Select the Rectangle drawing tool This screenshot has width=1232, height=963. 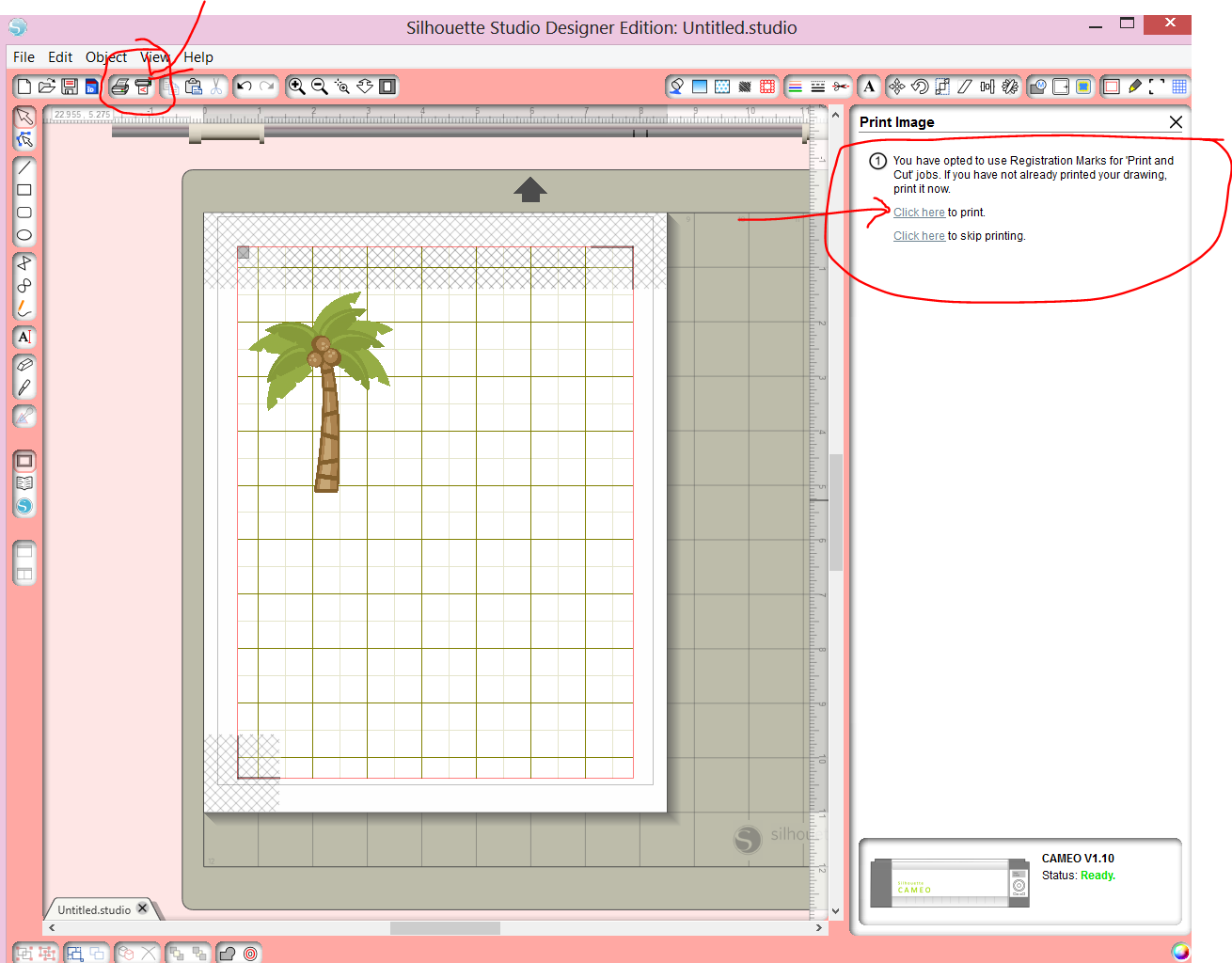tap(24, 190)
